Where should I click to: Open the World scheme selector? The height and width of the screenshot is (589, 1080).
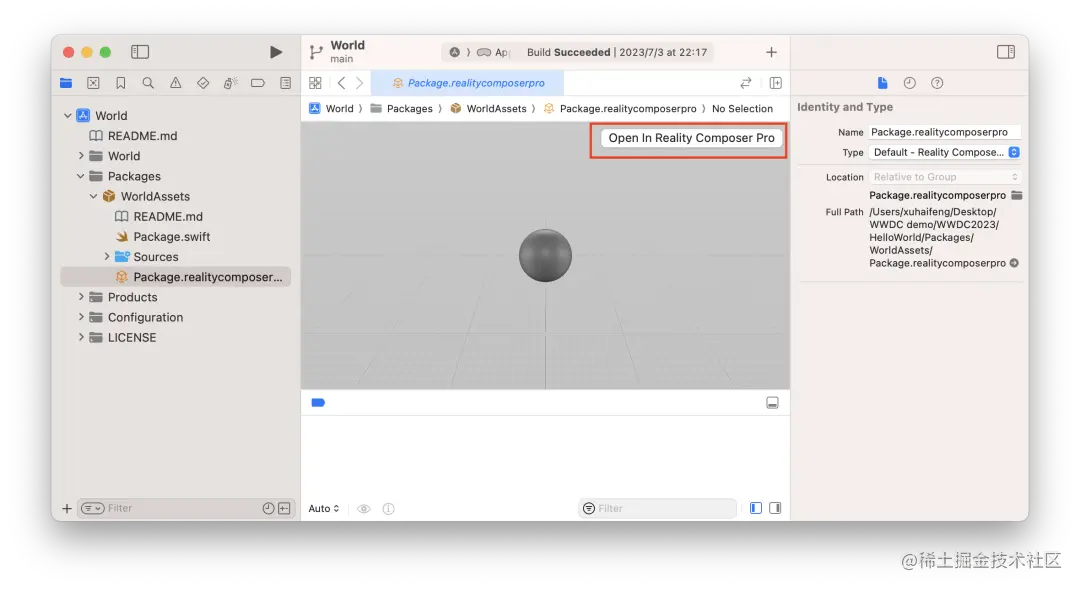pos(455,52)
